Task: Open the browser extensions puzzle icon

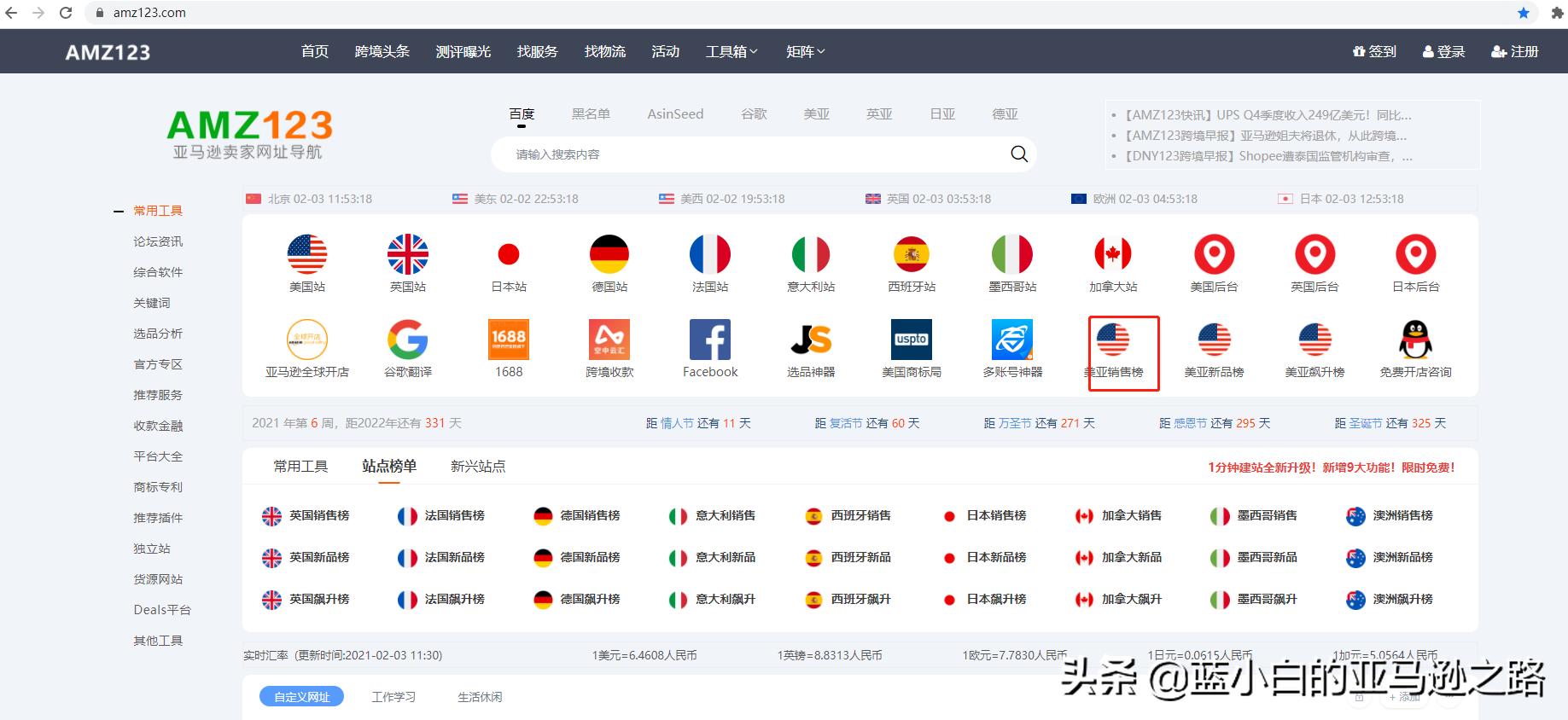Action: point(1557,13)
